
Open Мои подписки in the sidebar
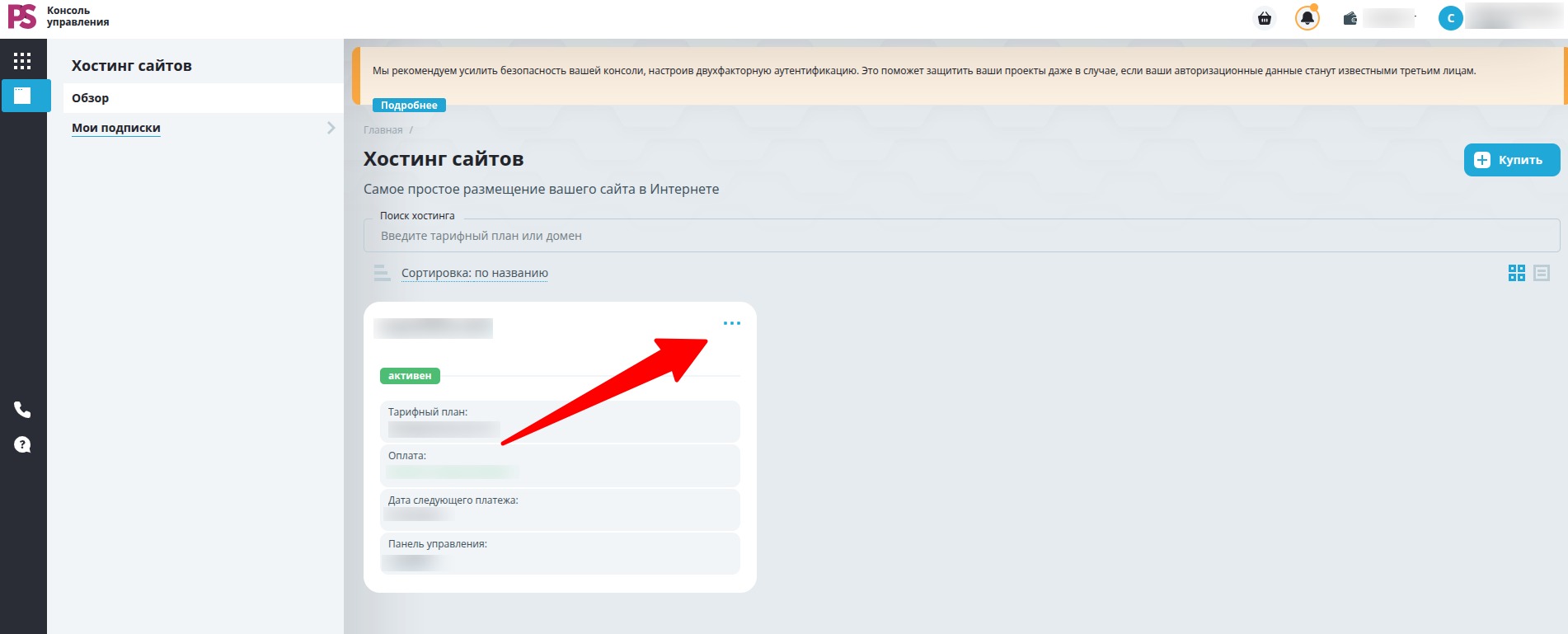pyautogui.click(x=116, y=128)
